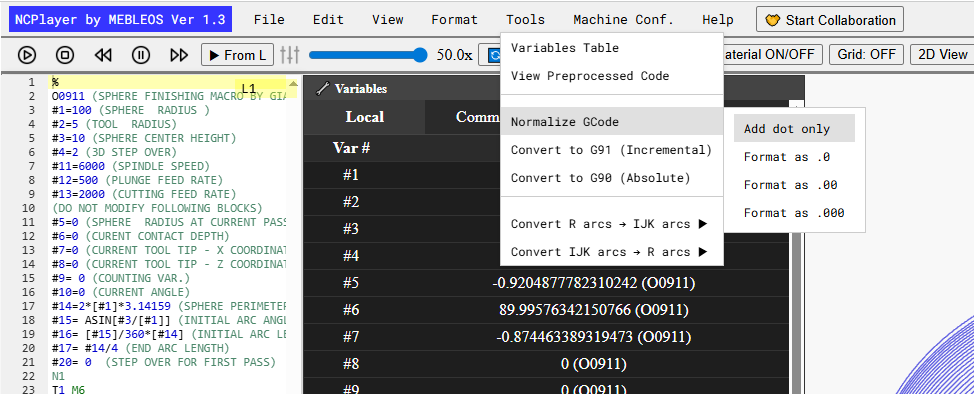The height and width of the screenshot is (394, 974).
Task: Click Start Collaboration button
Action: [830, 20]
